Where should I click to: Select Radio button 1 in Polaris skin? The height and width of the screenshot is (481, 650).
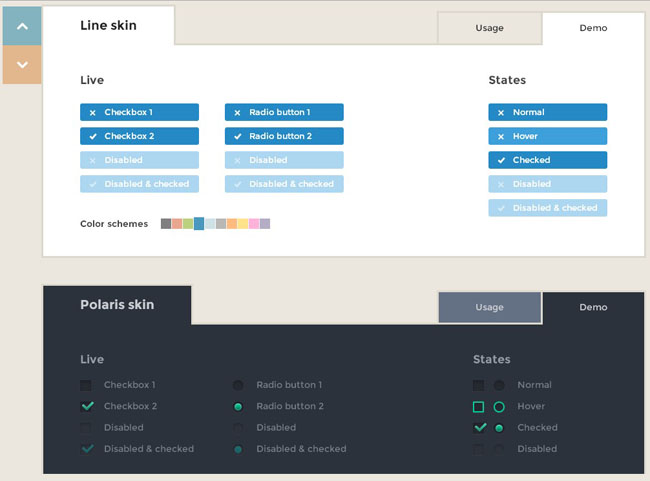coord(238,385)
